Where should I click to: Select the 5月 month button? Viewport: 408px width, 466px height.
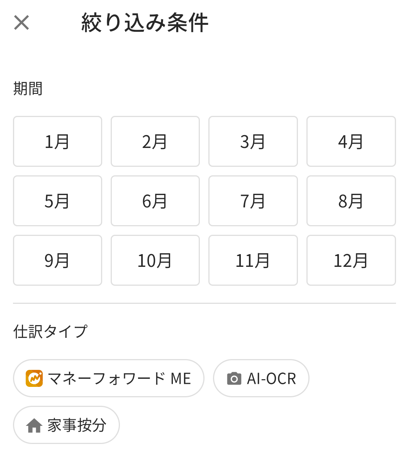click(x=57, y=201)
